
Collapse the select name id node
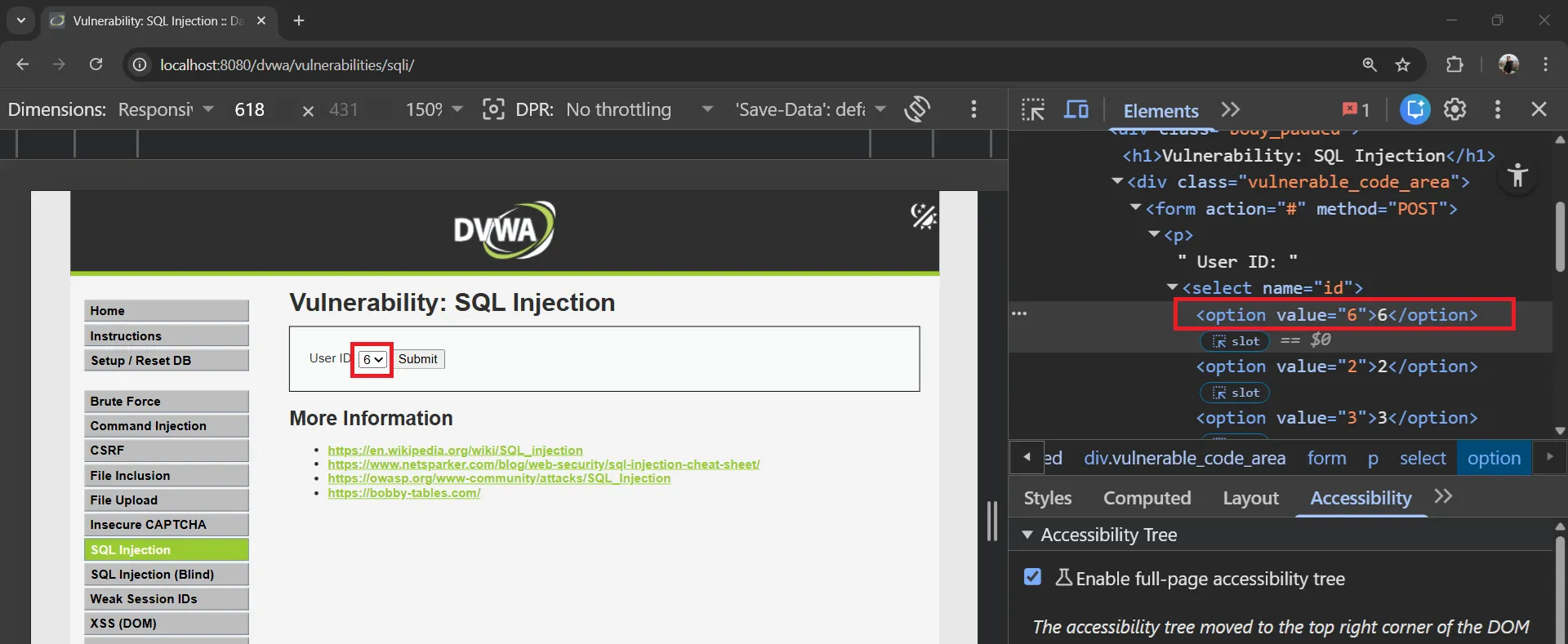coord(1172,287)
